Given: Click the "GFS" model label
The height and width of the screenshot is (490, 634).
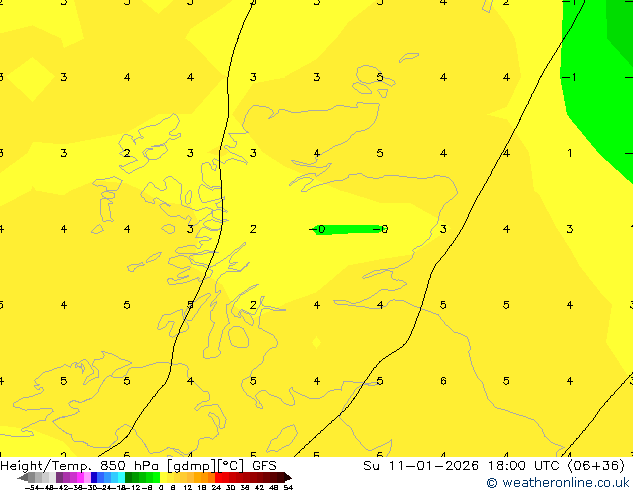Looking at the screenshot, I should [264, 466].
